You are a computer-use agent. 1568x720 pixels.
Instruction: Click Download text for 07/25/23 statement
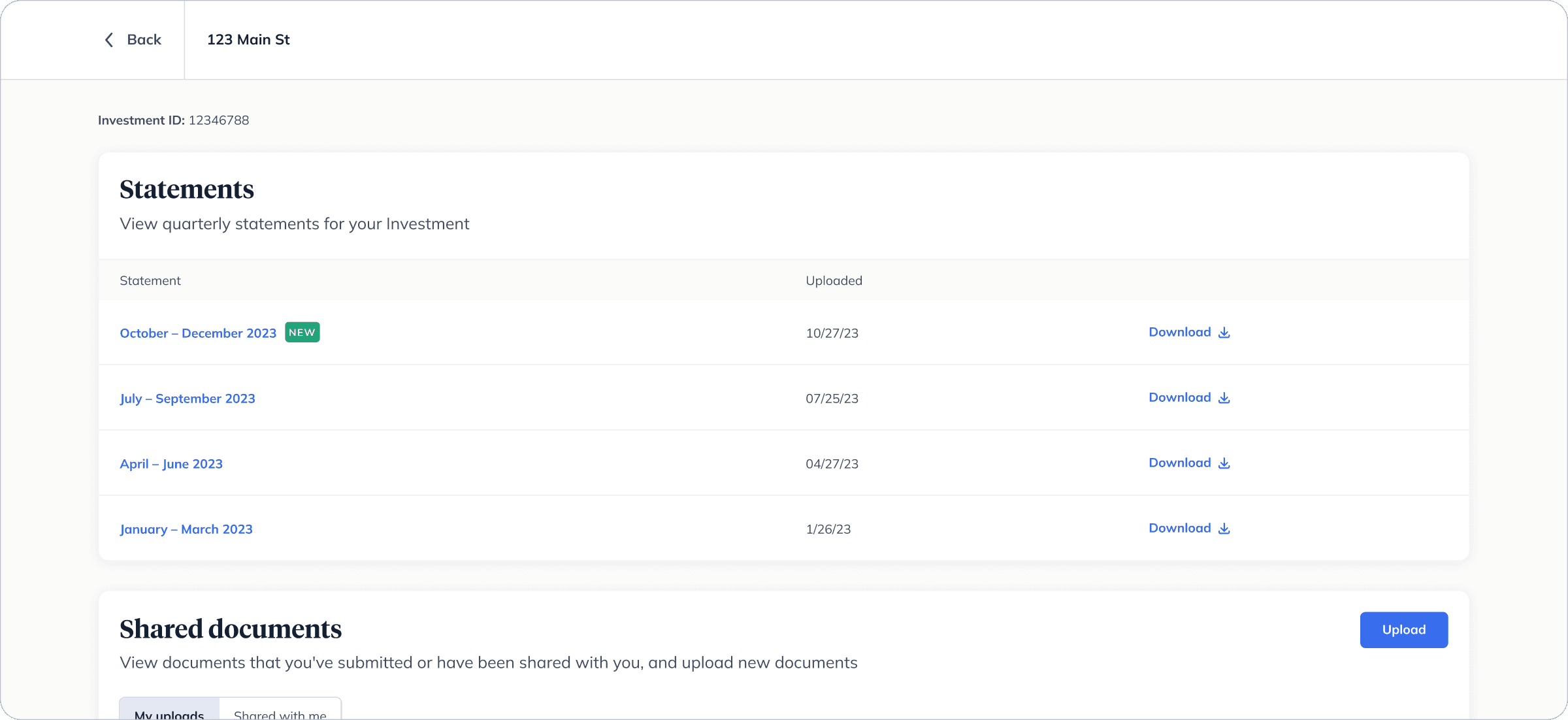tap(1179, 397)
